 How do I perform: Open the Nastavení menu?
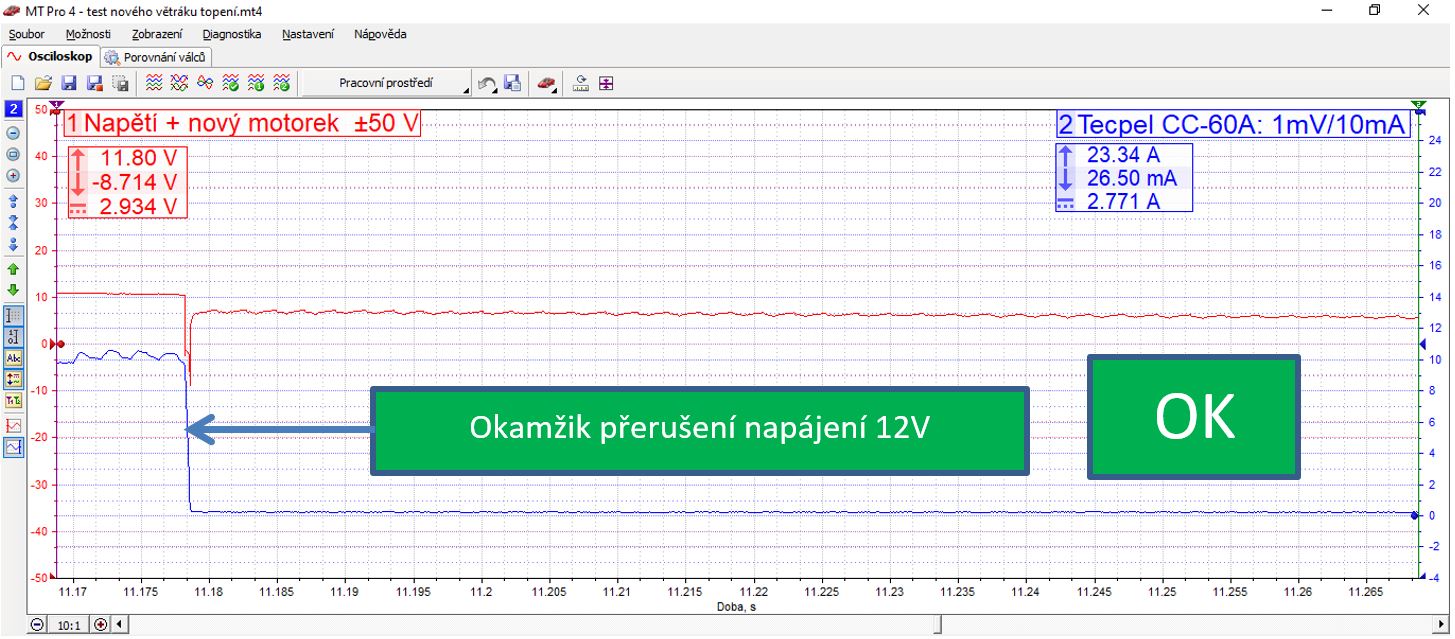(308, 34)
